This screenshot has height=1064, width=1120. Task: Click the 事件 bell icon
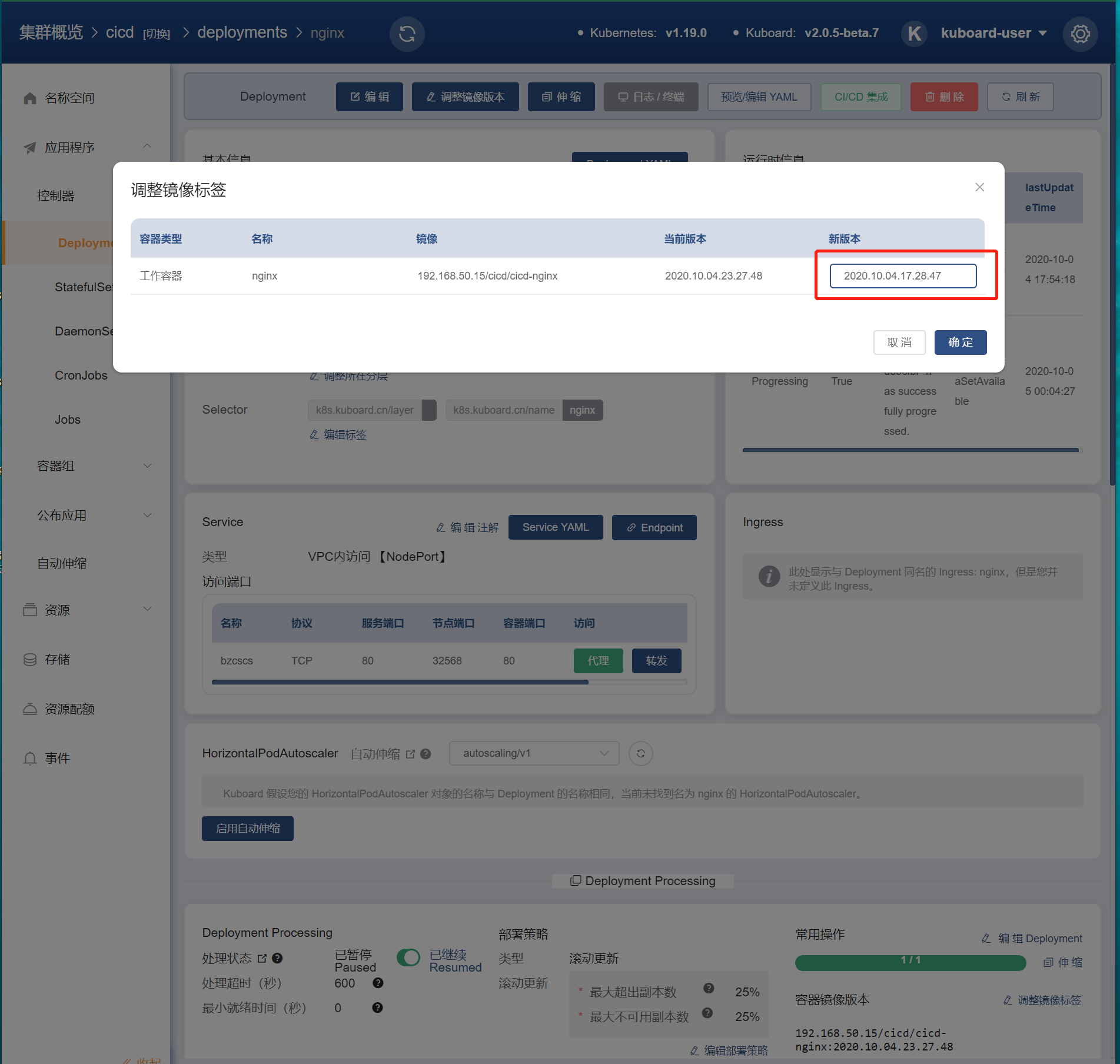[30, 758]
